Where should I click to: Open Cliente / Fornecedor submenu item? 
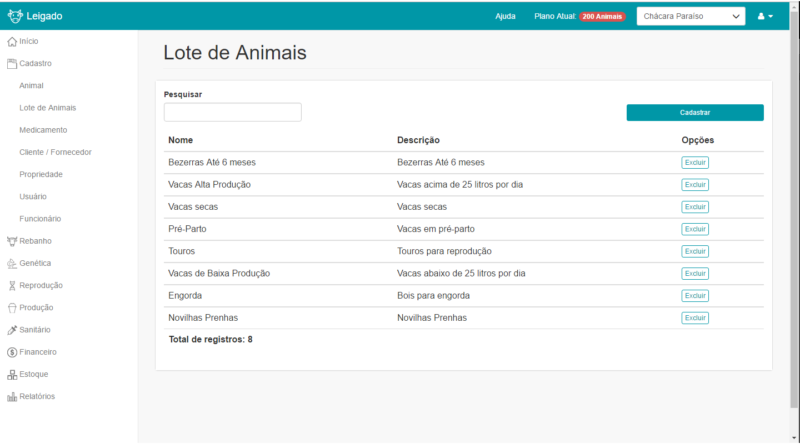(x=55, y=152)
